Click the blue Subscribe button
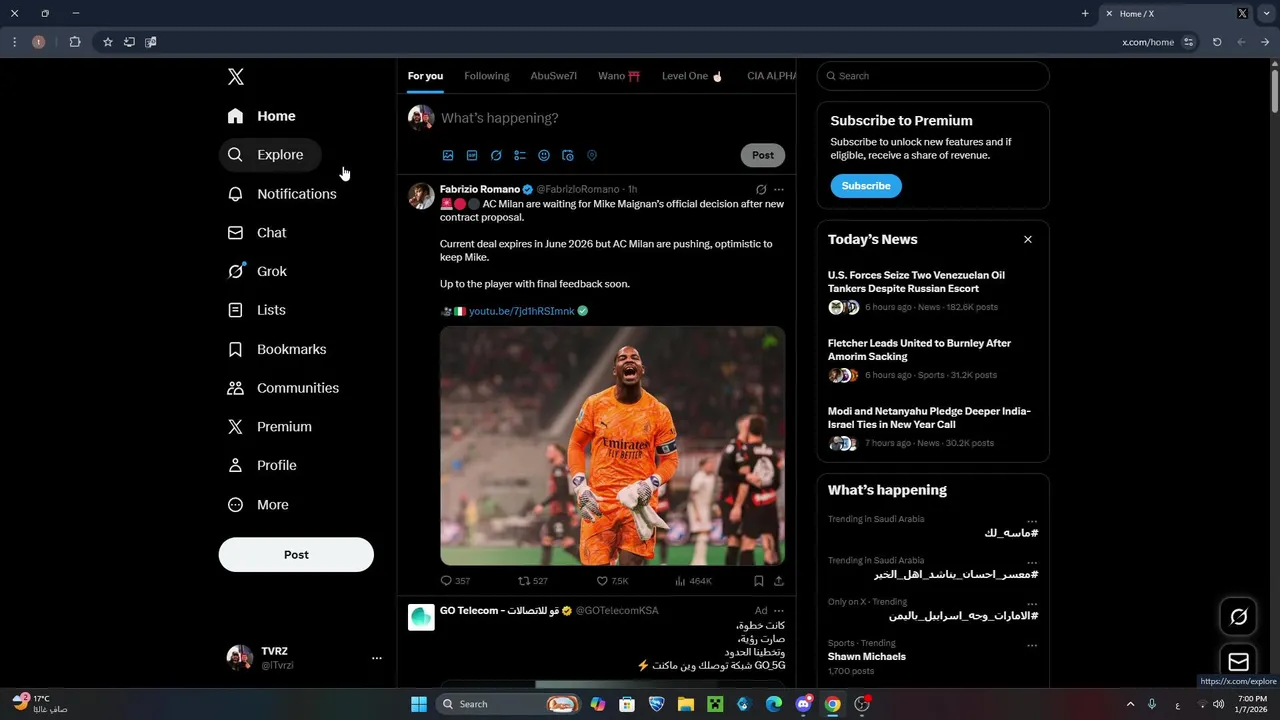 pos(866,186)
